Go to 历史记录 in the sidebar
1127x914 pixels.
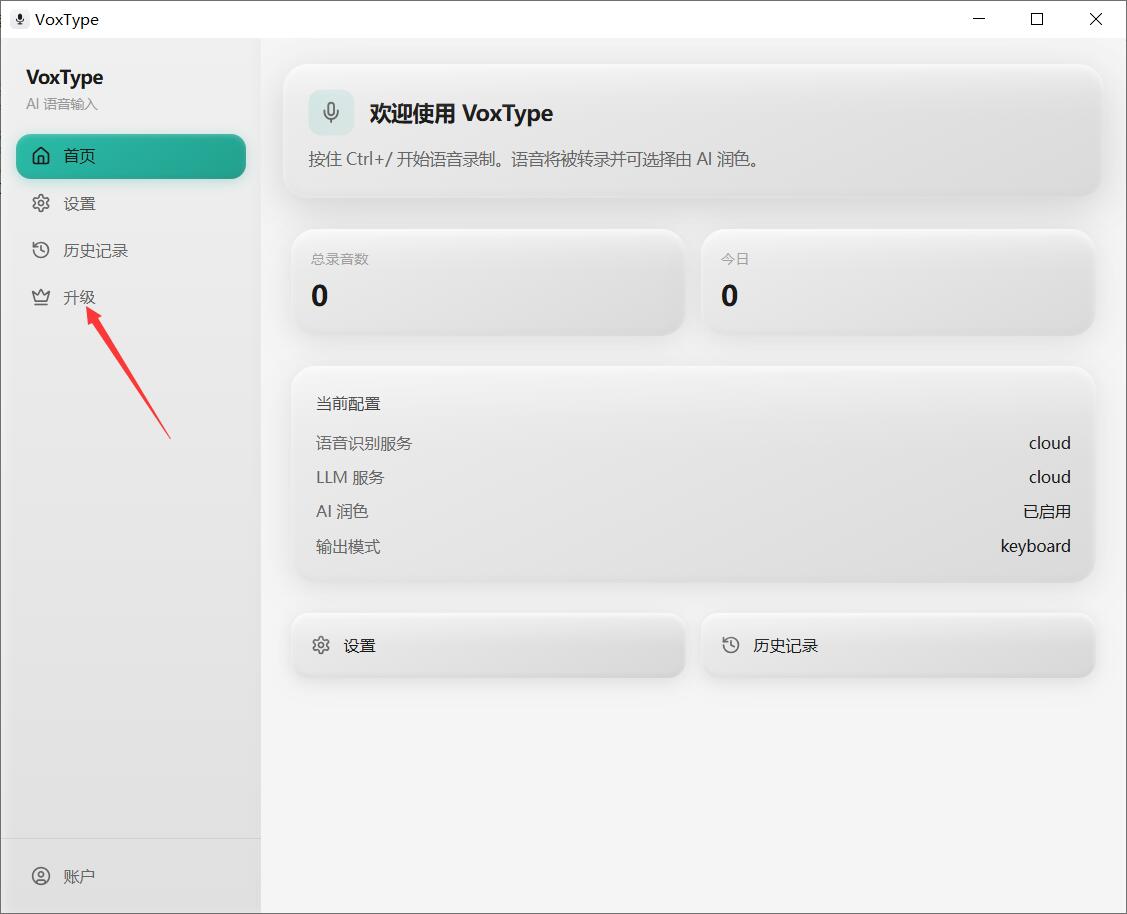[x=131, y=250]
